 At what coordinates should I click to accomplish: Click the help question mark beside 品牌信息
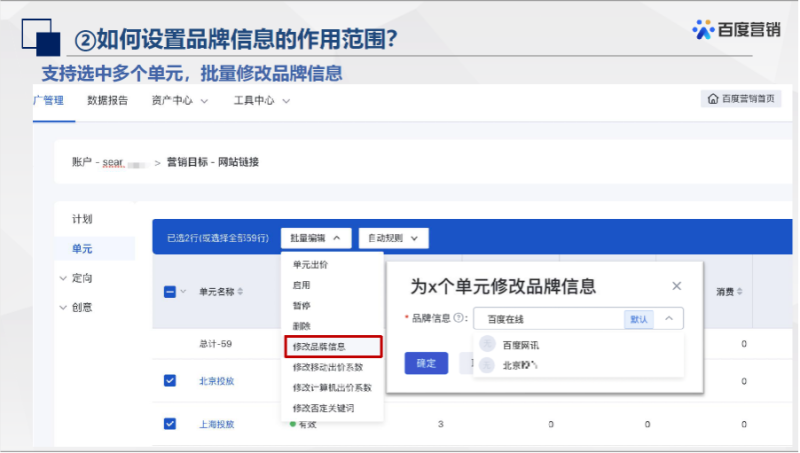[458, 318]
